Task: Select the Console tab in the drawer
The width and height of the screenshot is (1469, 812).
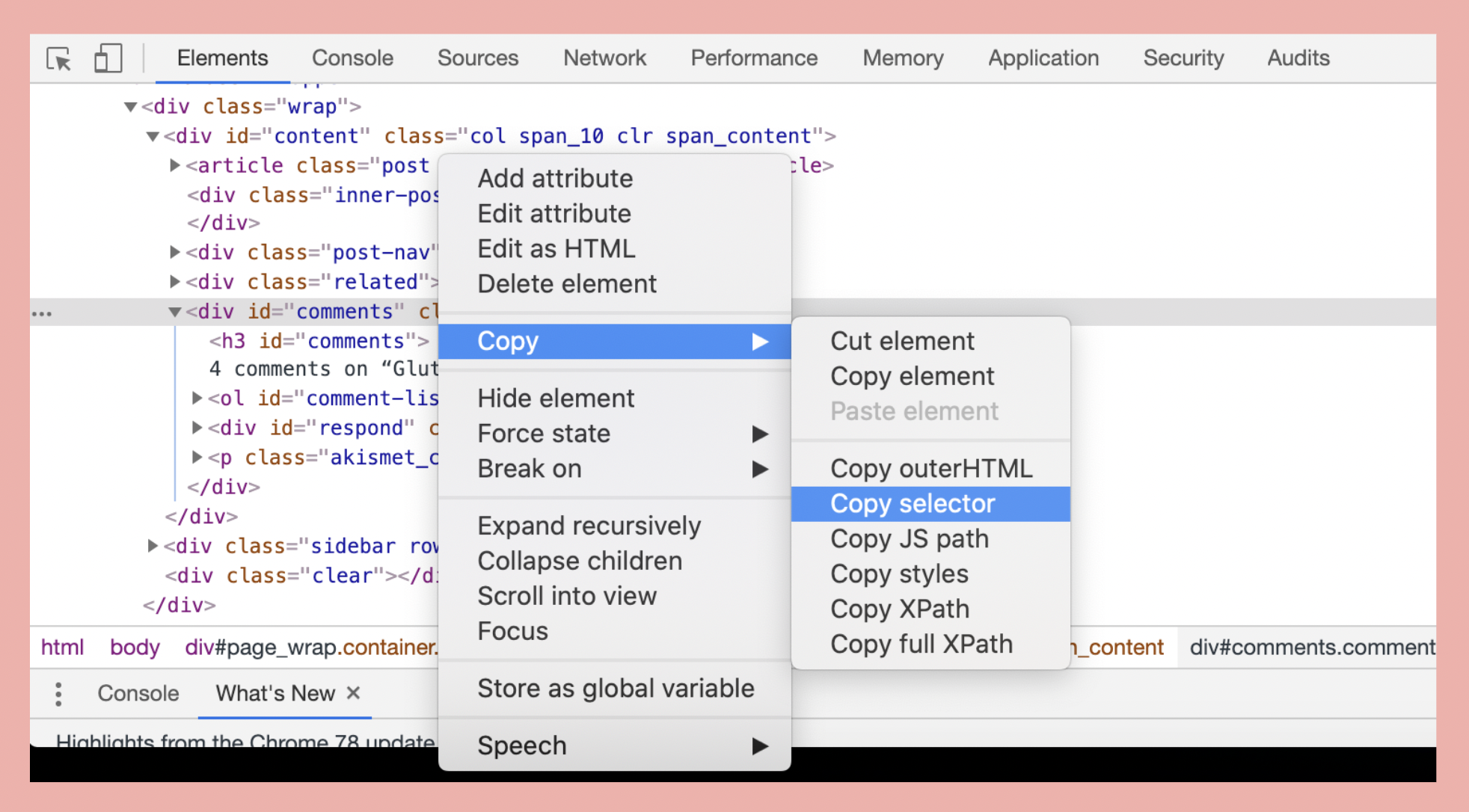Action: pos(138,694)
